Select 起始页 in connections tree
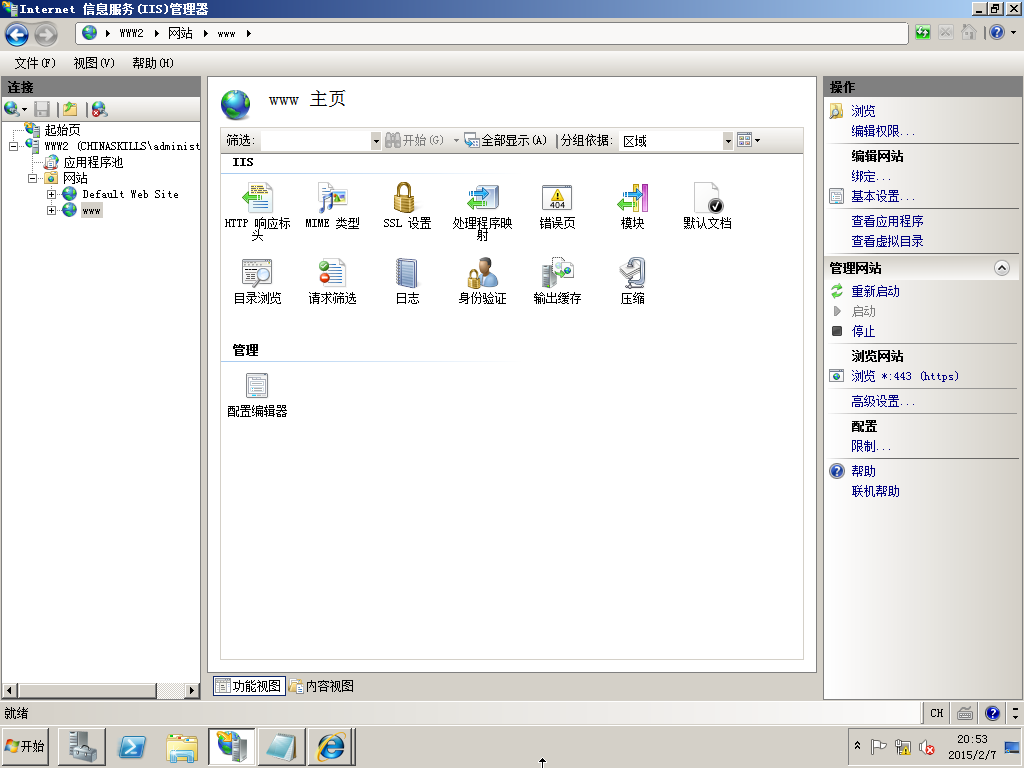Screen dimensions: 1024x768 tap(63, 130)
